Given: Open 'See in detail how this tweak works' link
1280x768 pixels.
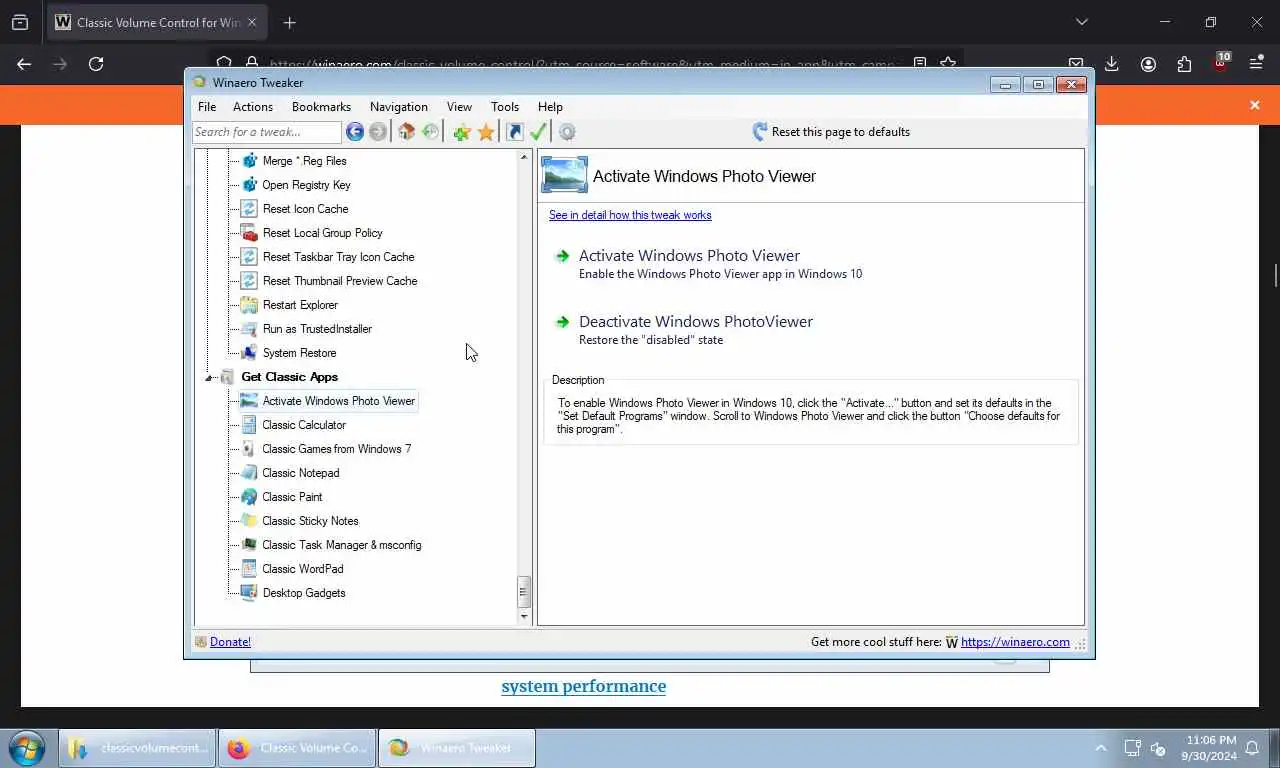Looking at the screenshot, I should tap(630, 215).
